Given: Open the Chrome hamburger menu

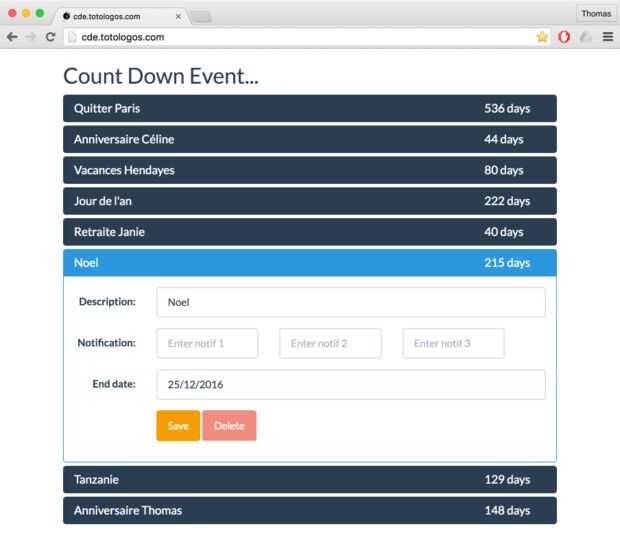Looking at the screenshot, I should point(608,37).
